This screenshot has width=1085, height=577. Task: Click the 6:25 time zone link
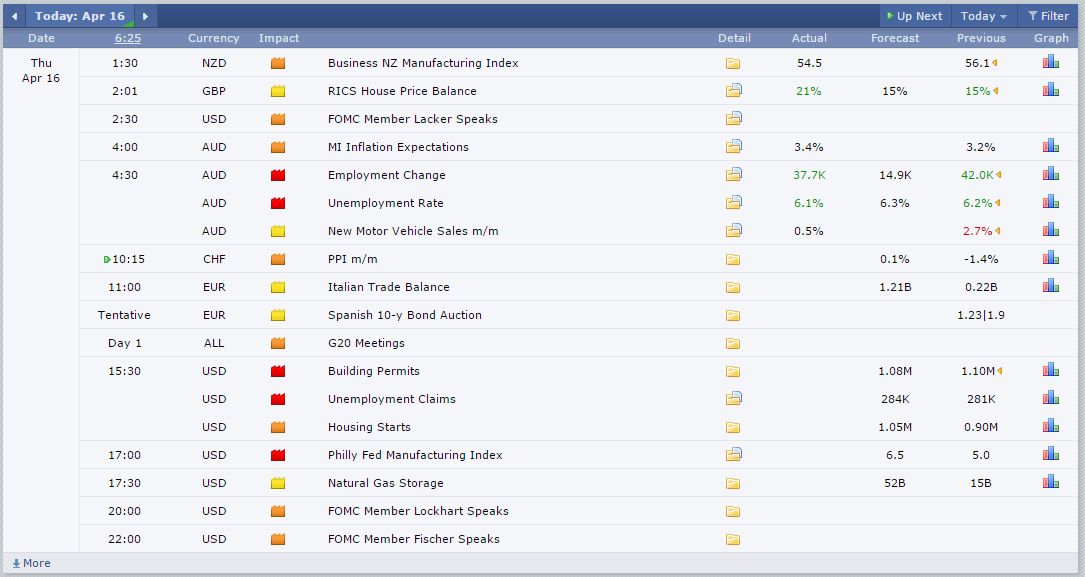[x=128, y=38]
